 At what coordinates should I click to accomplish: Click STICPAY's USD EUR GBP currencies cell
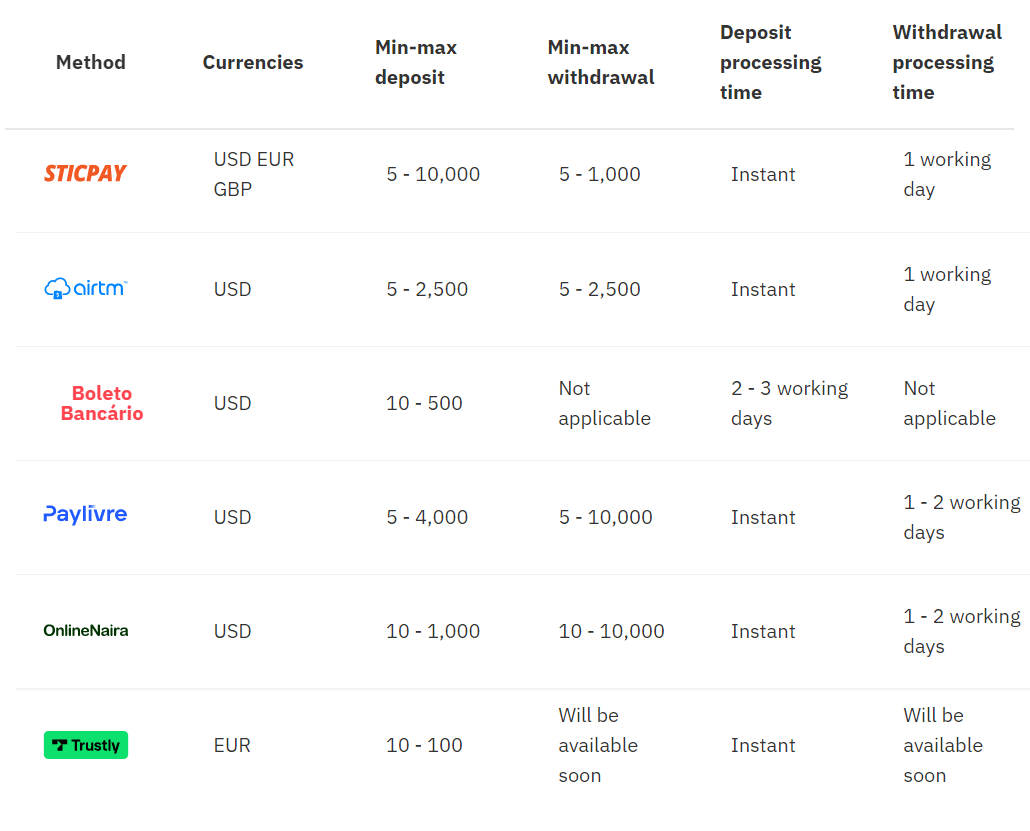(253, 174)
